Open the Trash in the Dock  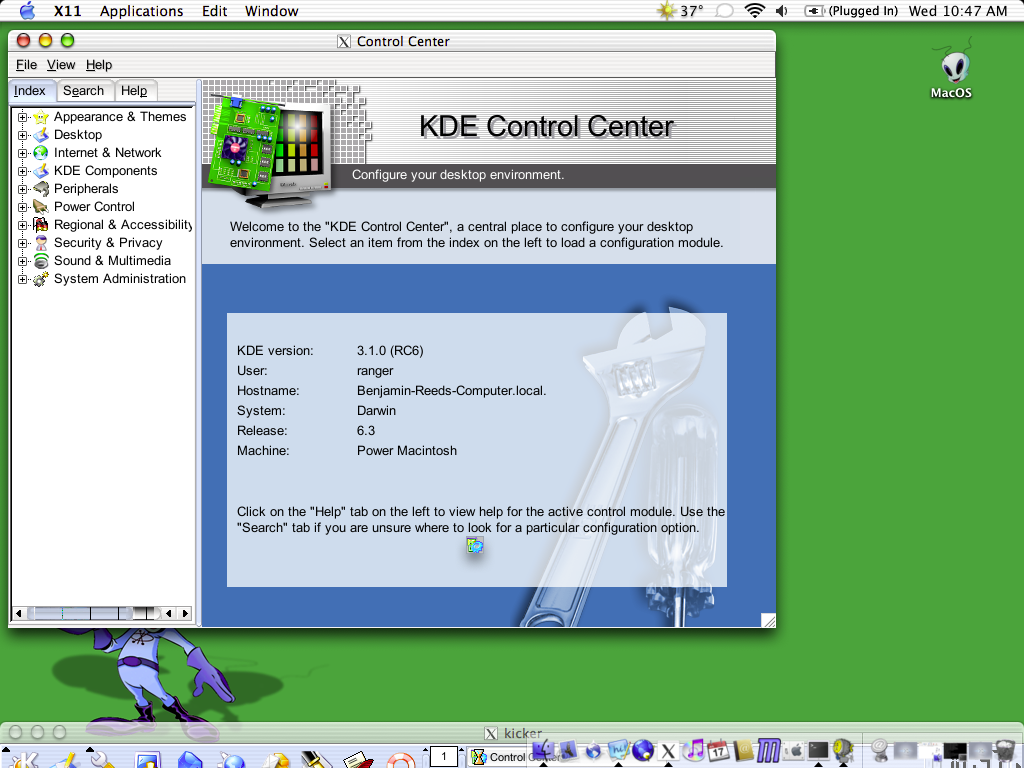click(x=1004, y=752)
